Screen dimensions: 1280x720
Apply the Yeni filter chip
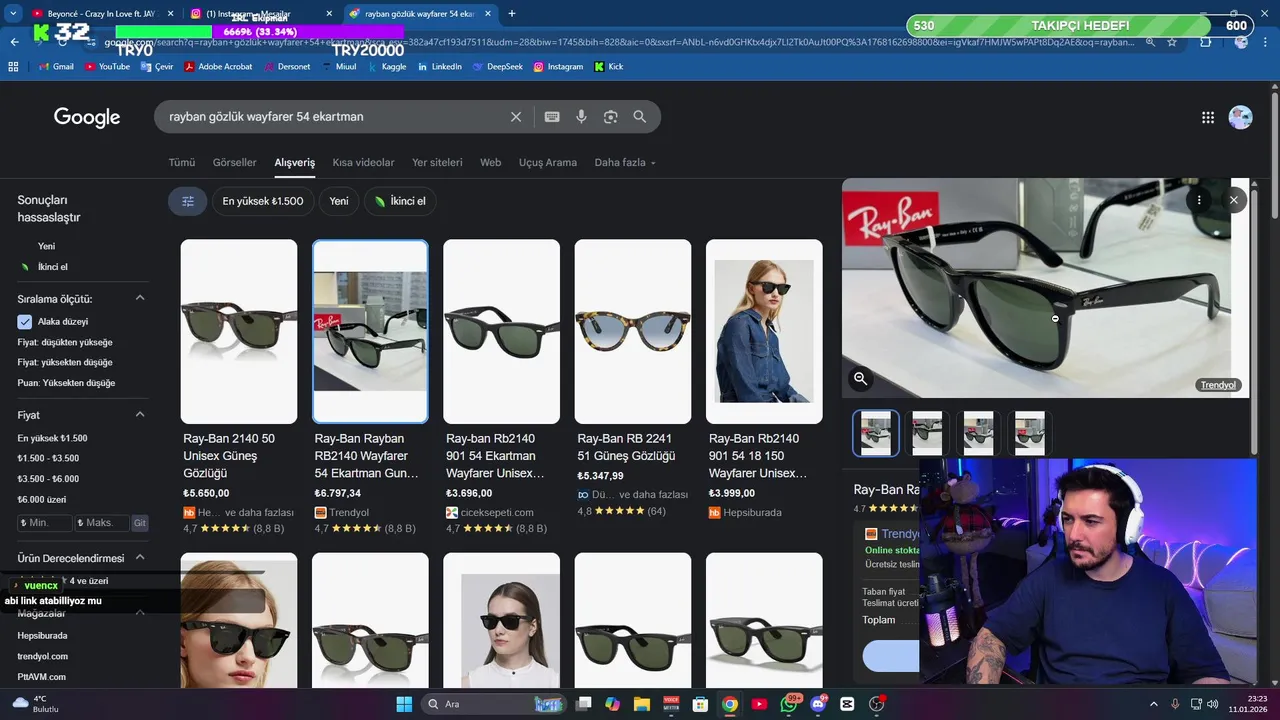tap(339, 201)
